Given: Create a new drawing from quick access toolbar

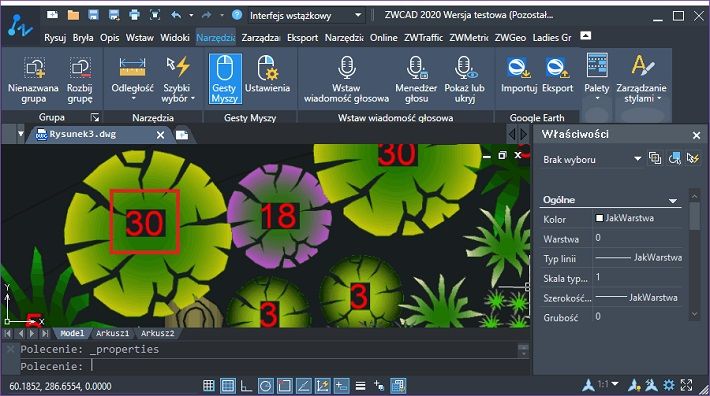Looking at the screenshot, I should click(53, 15).
